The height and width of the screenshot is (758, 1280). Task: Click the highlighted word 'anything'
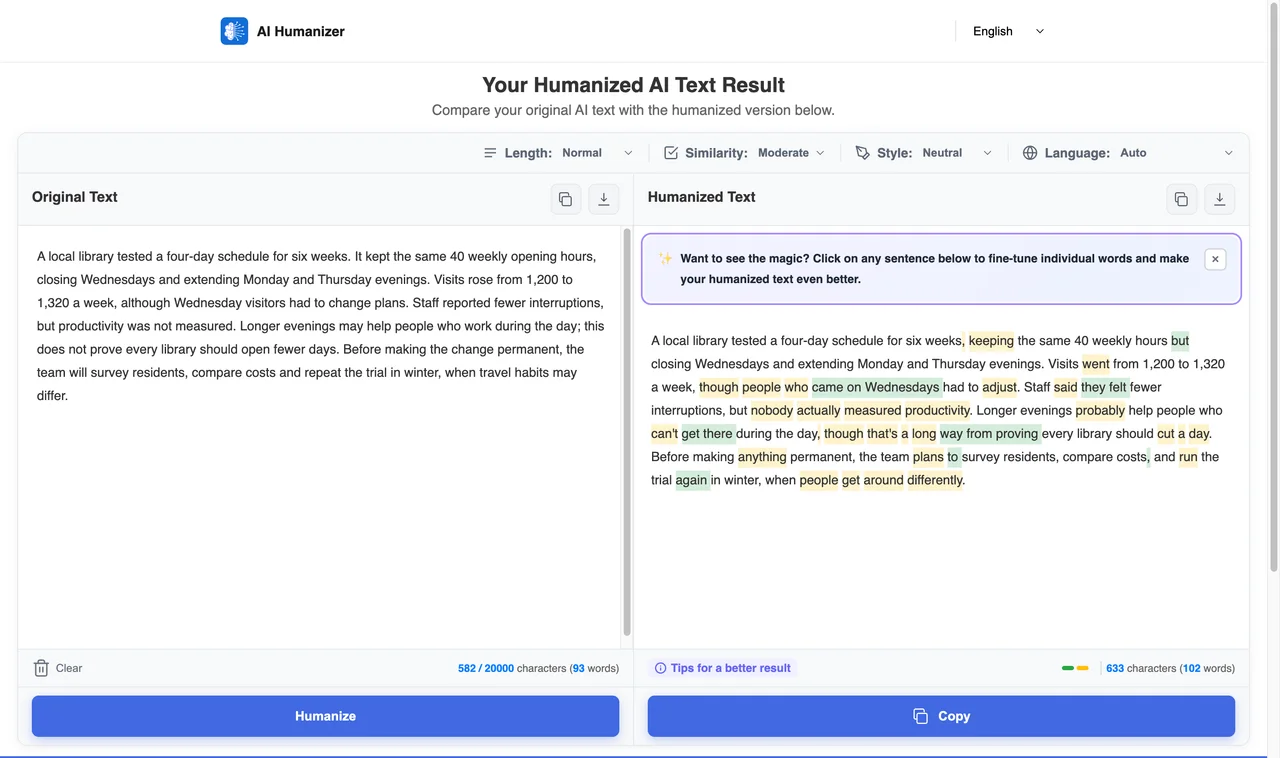[x=762, y=457]
